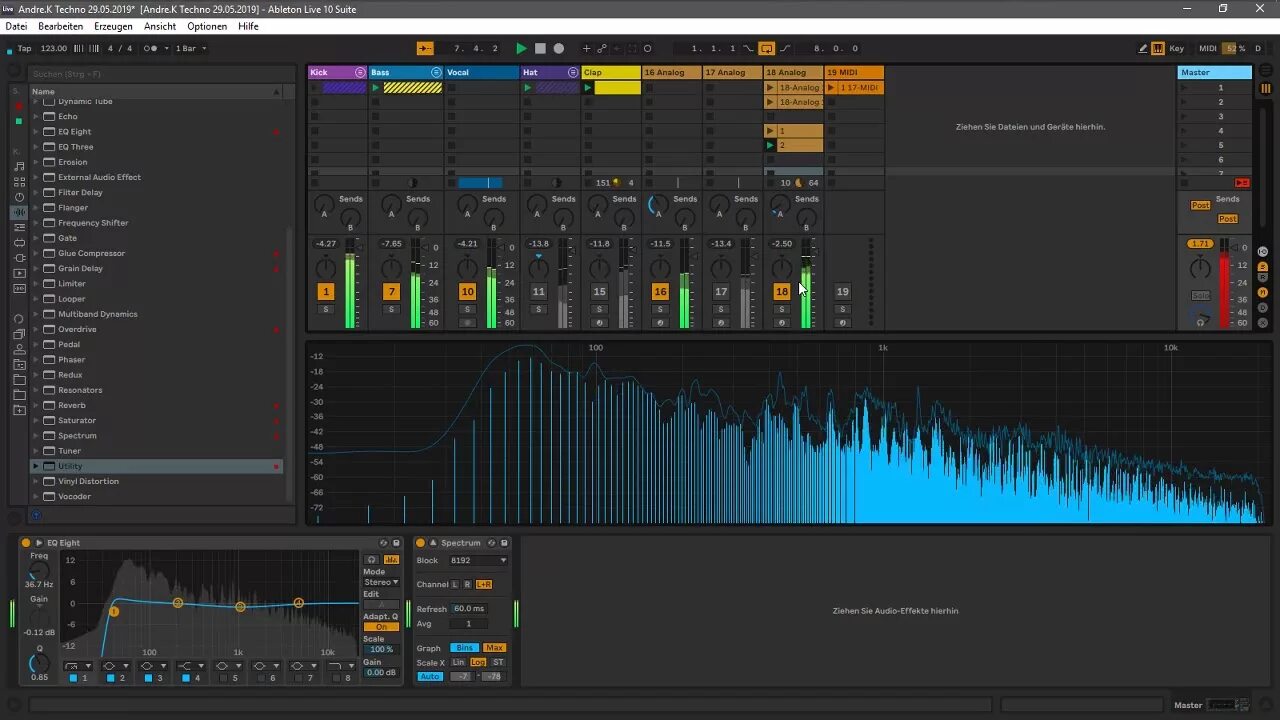
Task: Toggle Vocal track activator button 10
Action: (467, 292)
